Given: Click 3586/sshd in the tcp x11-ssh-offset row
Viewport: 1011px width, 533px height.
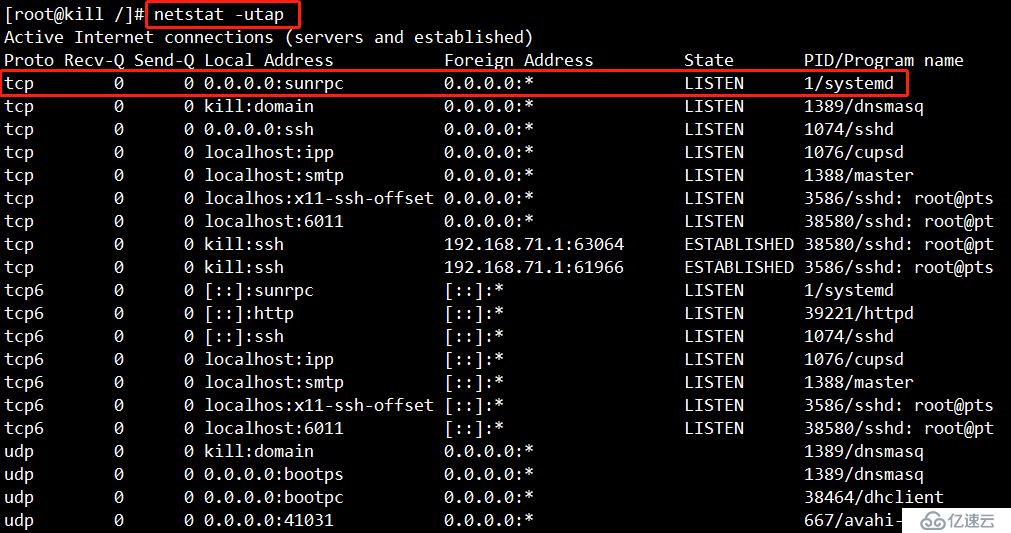Looking at the screenshot, I should click(899, 199).
